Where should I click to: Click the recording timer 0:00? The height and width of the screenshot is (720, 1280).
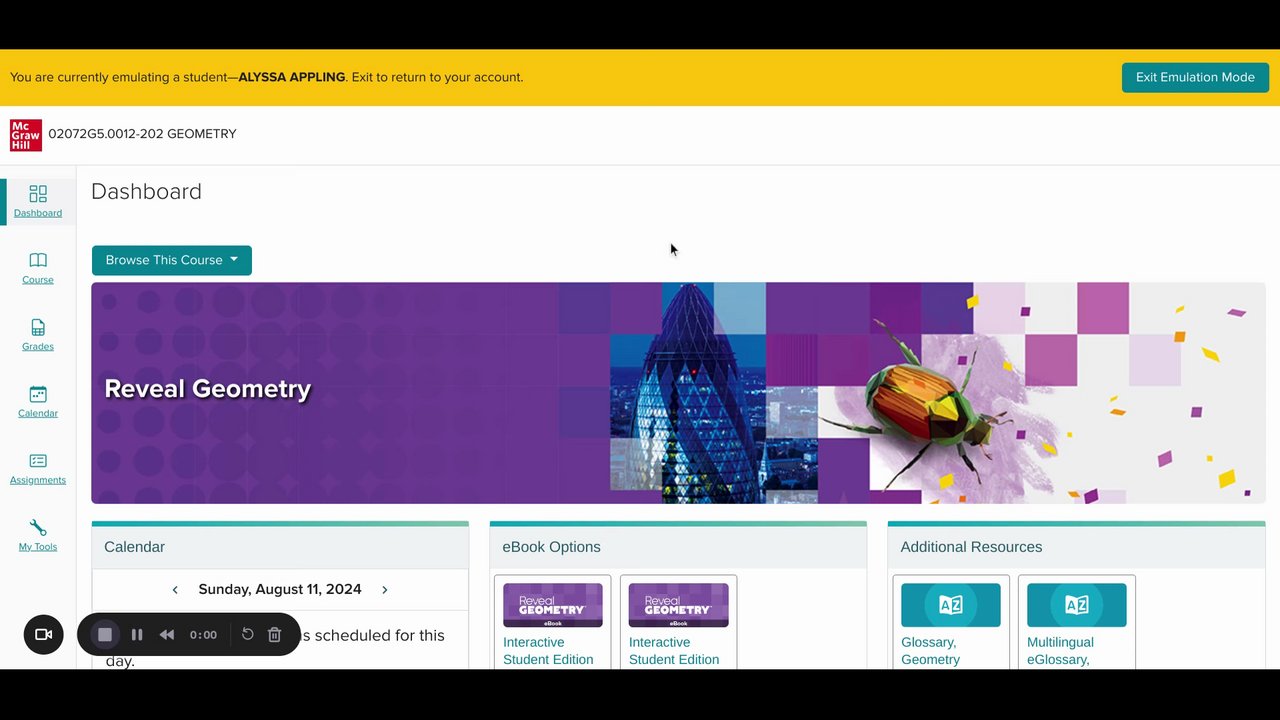pos(203,635)
